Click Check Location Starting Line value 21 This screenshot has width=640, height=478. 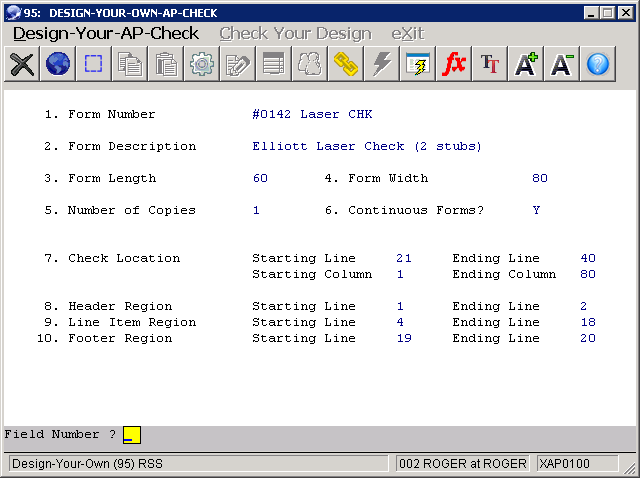[x=404, y=258]
